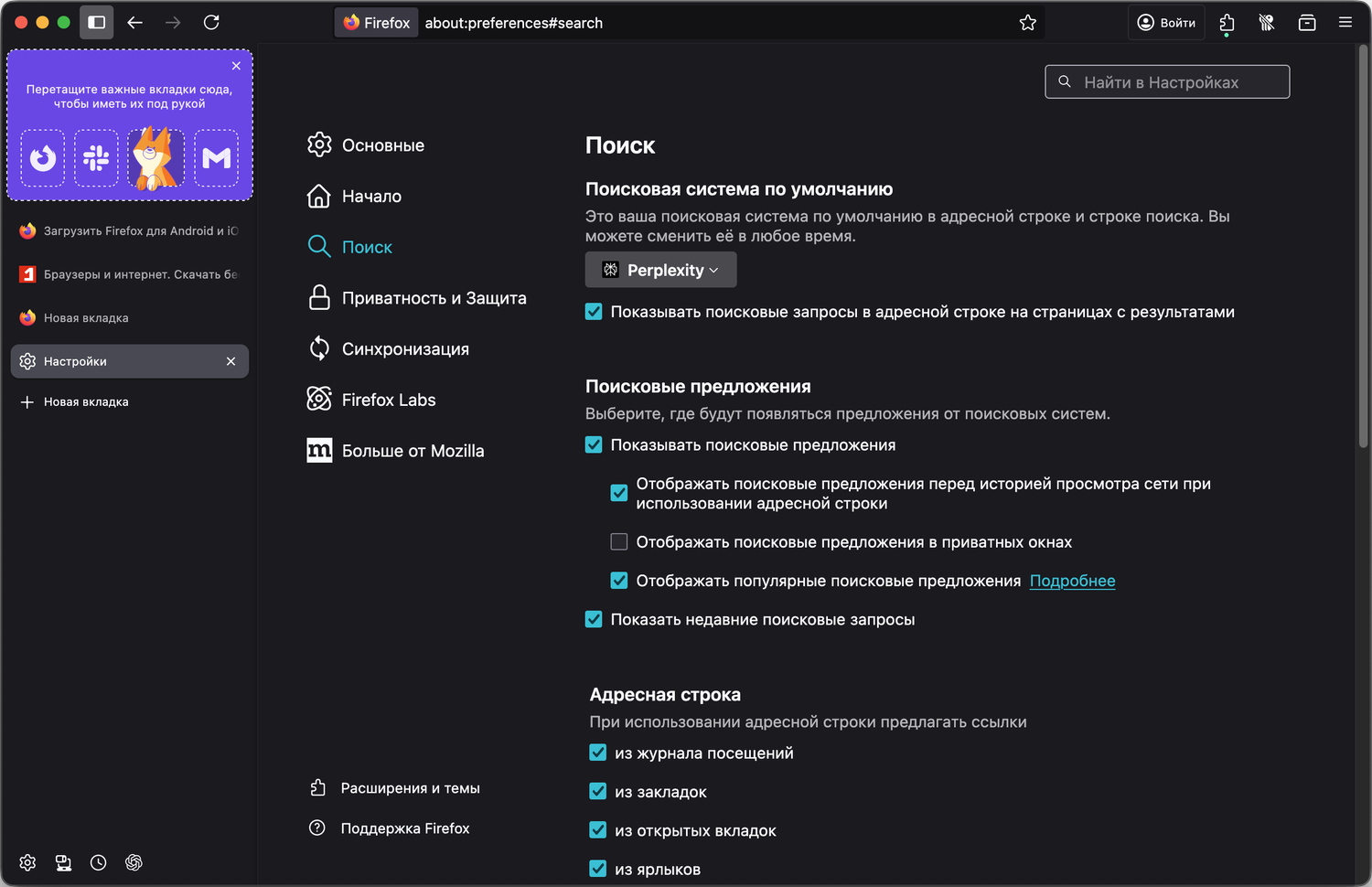This screenshot has height=887, width=1372.
Task: Open the Подробнее learn more link
Action: [x=1072, y=581]
